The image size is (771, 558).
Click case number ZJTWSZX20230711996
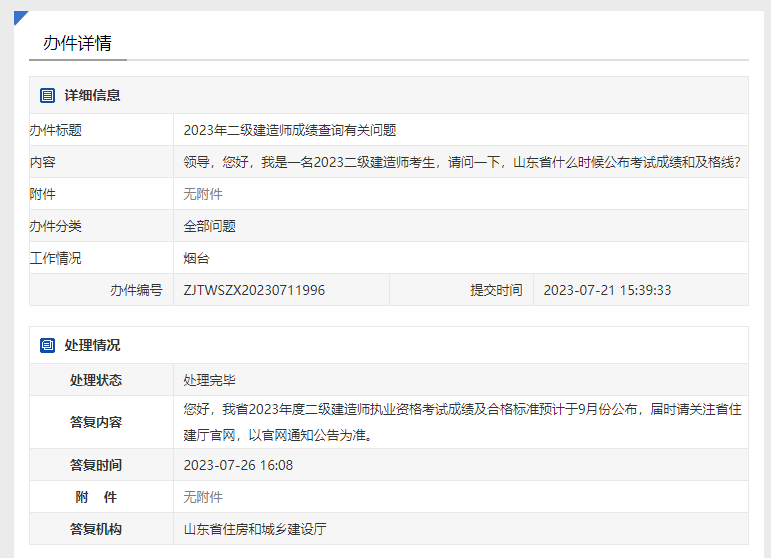(254, 290)
